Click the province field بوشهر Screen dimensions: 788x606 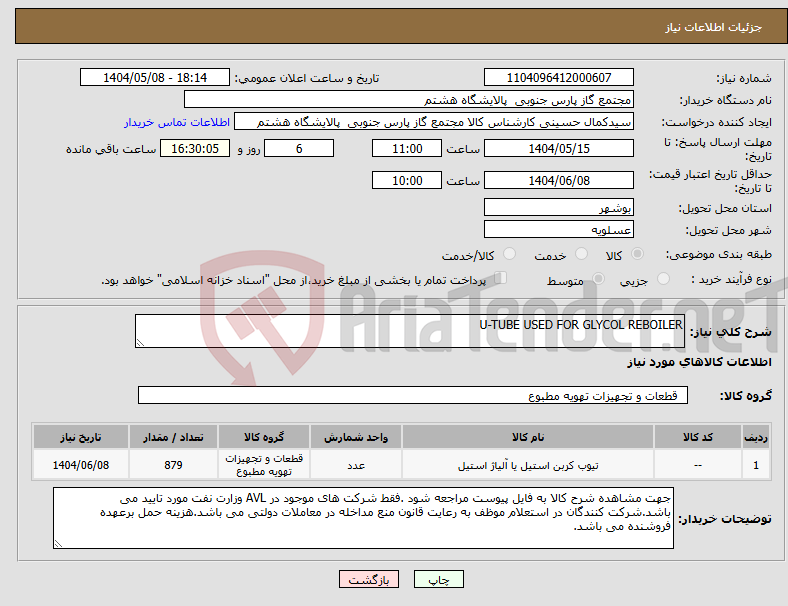558,207
